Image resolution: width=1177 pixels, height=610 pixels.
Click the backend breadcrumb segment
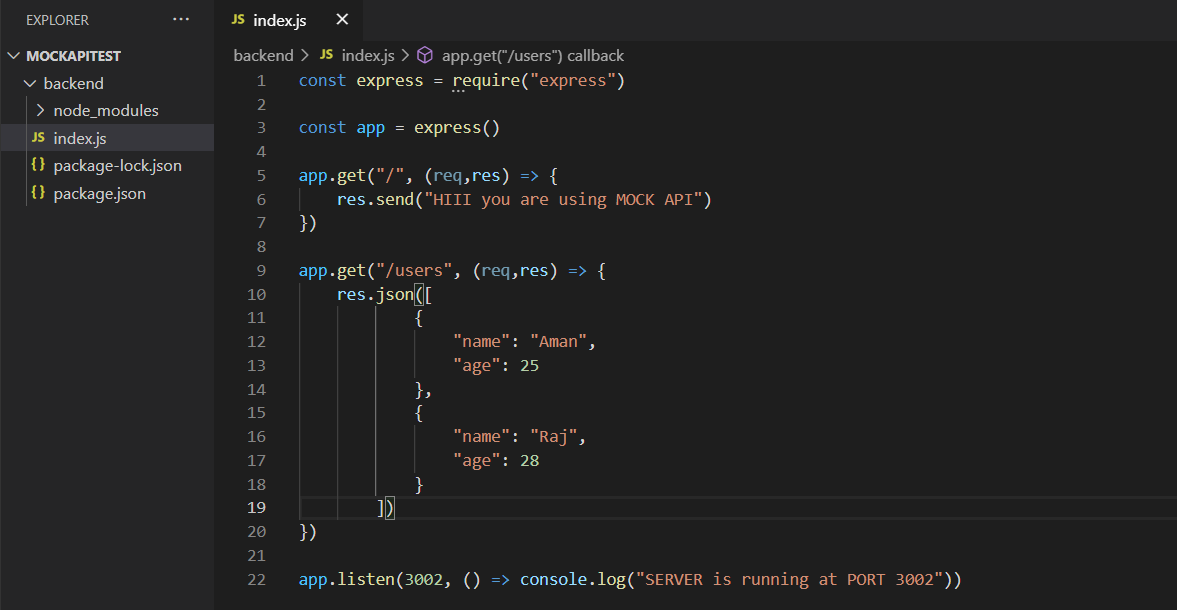pyautogui.click(x=263, y=56)
